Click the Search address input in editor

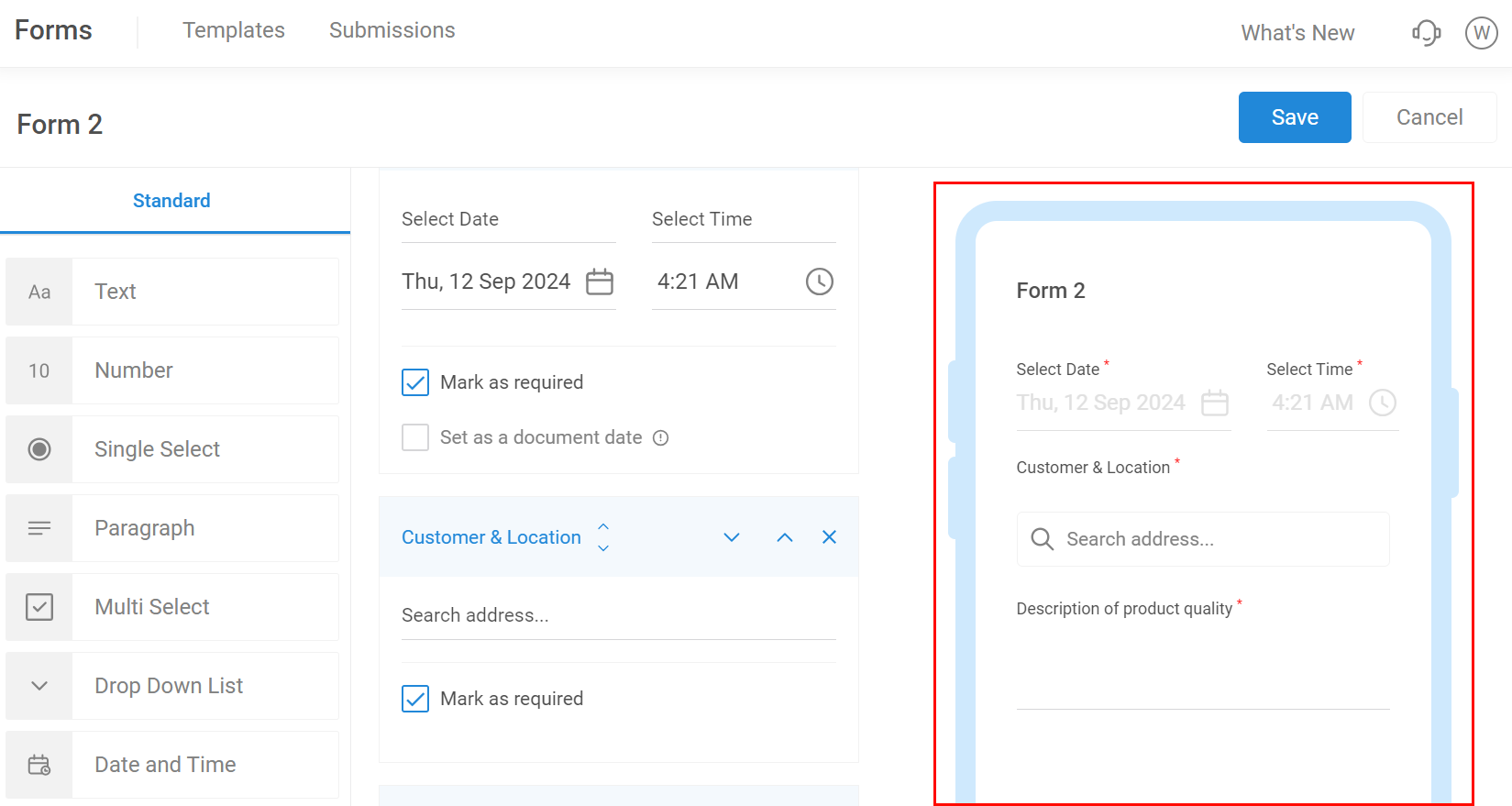(x=618, y=615)
